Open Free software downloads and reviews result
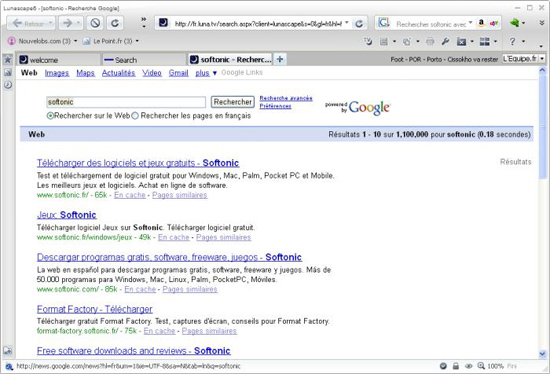The image size is (550, 374). point(134,351)
